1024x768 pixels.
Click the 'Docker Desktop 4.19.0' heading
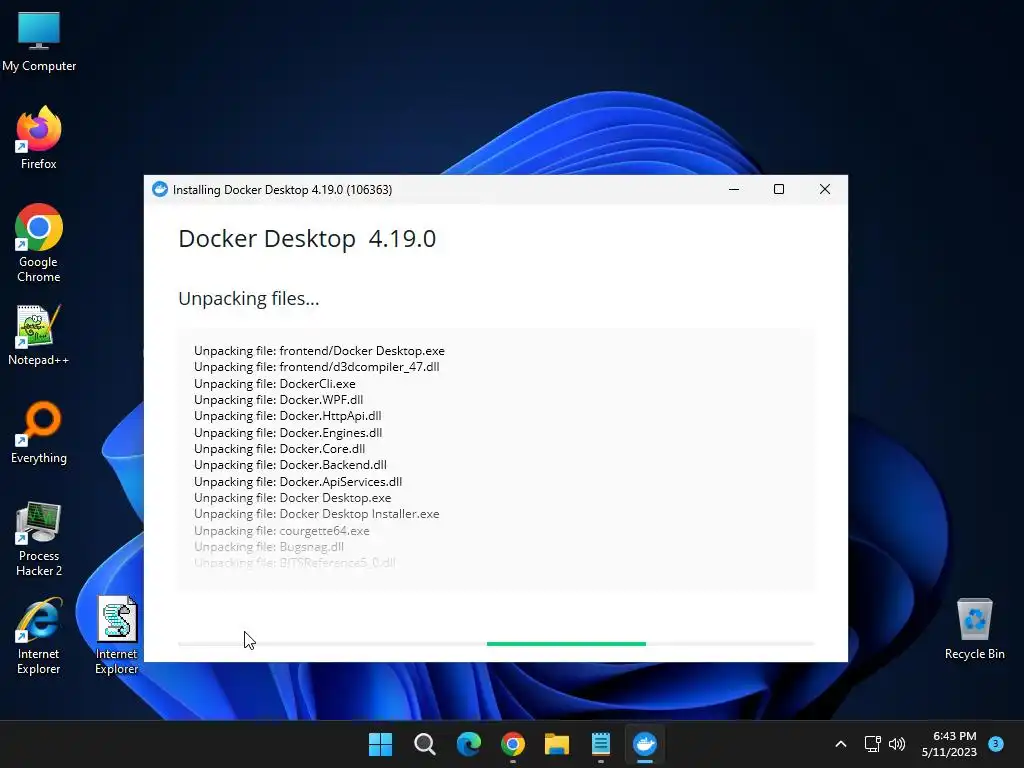[x=307, y=239]
